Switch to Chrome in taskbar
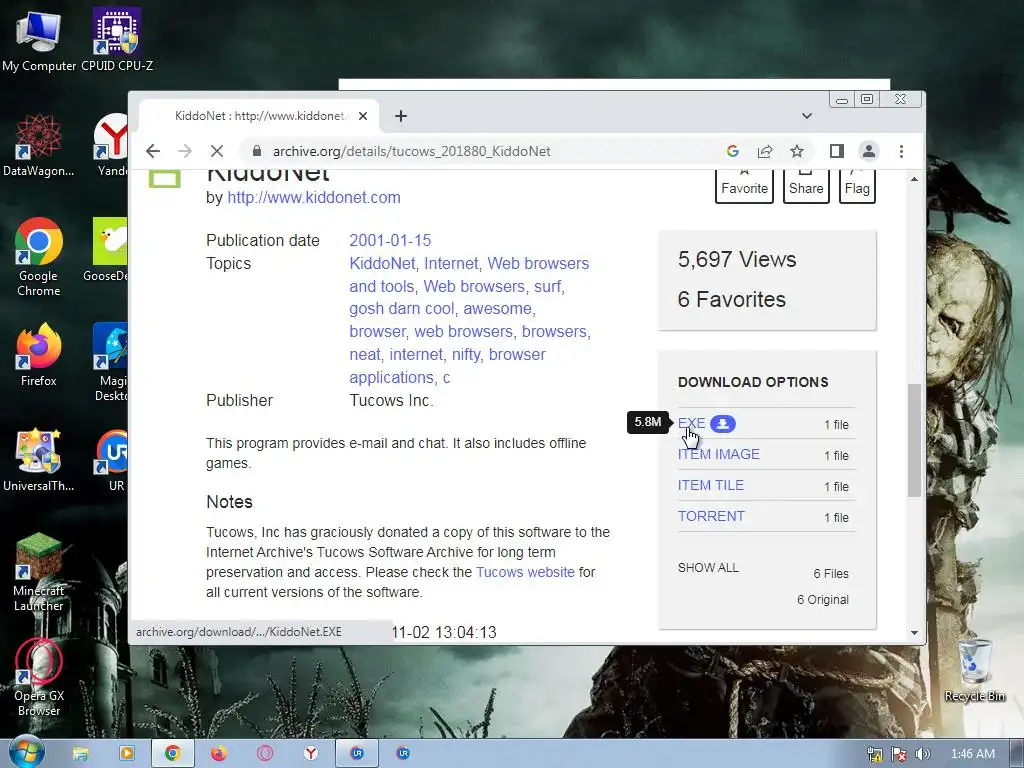The height and width of the screenshot is (768, 1024). [172, 754]
